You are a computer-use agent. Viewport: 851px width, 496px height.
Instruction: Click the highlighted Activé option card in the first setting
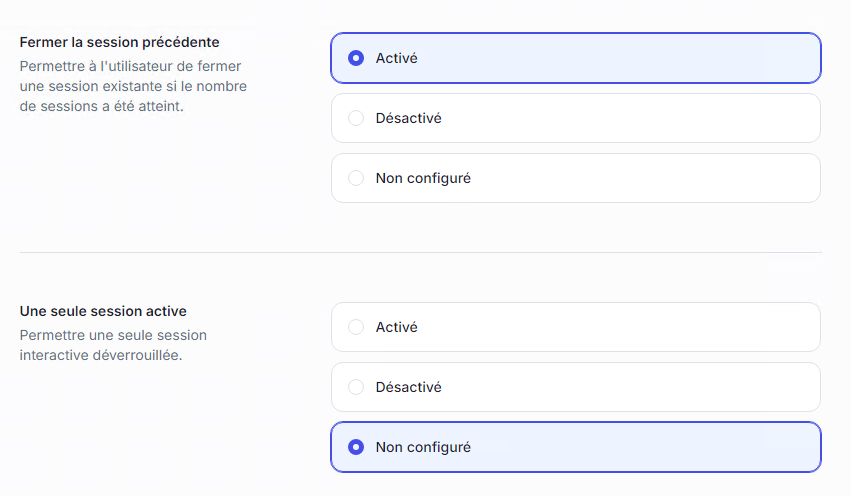(600, 58)
